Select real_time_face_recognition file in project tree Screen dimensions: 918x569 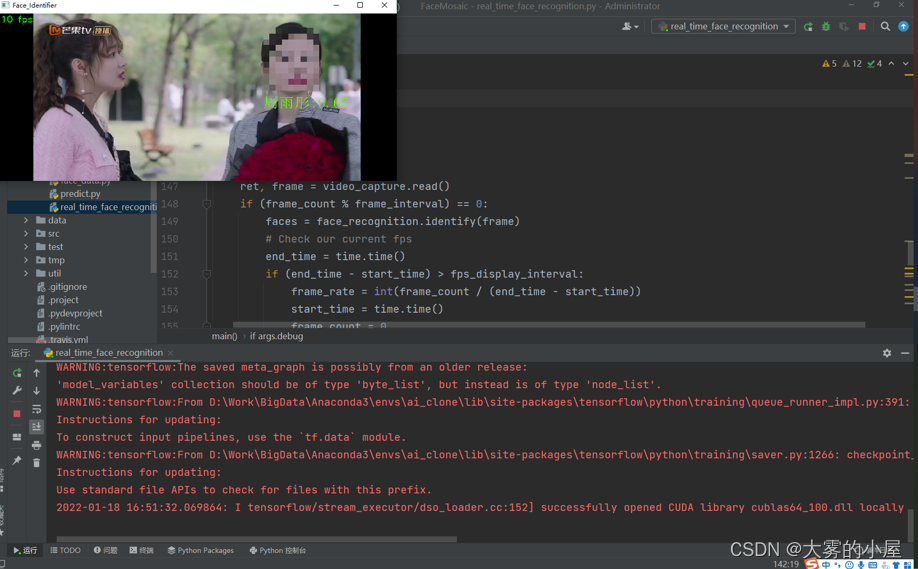coord(103,207)
